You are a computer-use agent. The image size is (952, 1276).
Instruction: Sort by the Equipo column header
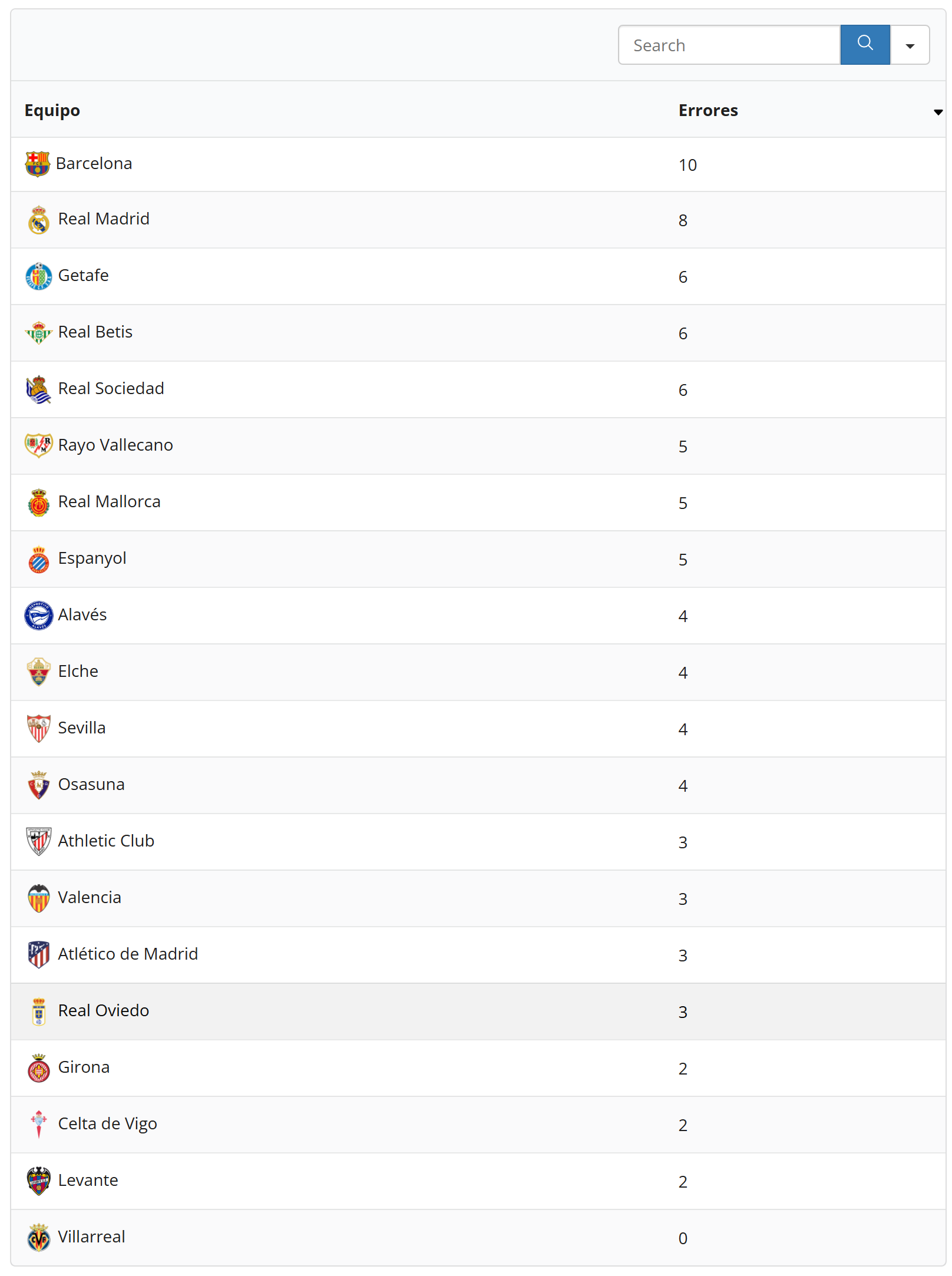(x=52, y=110)
